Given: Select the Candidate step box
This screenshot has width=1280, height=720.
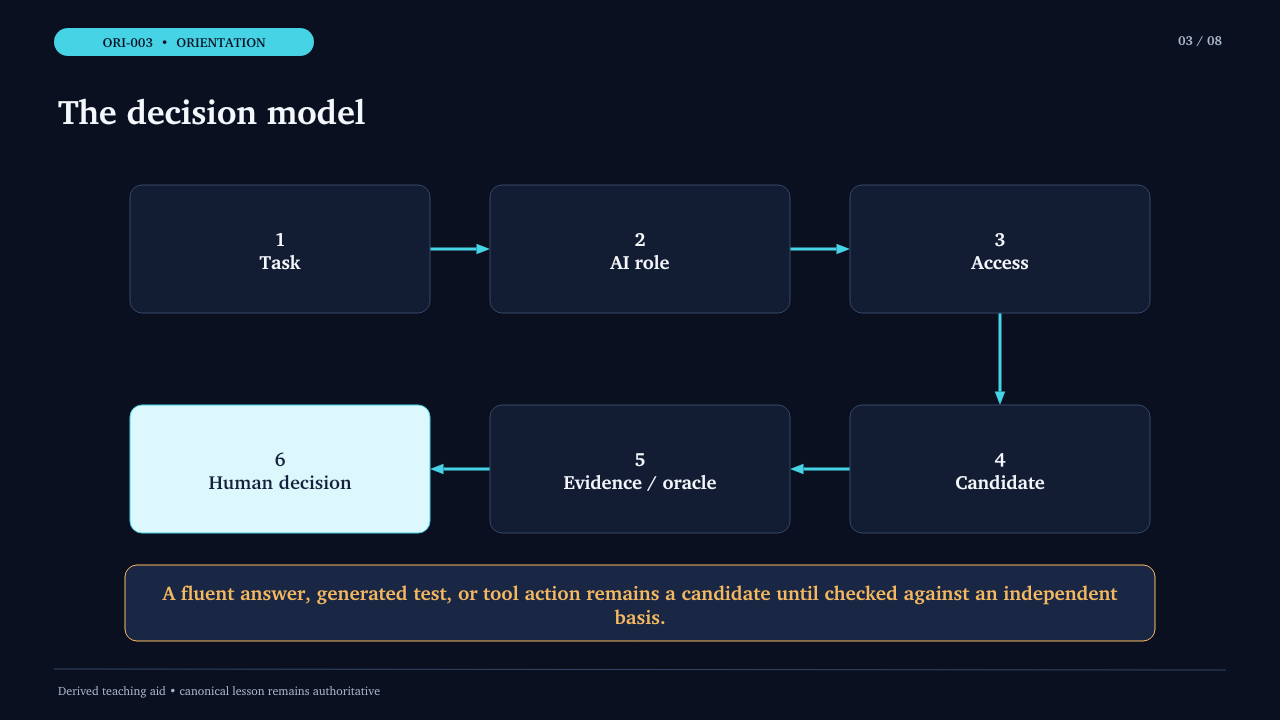Looking at the screenshot, I should (1000, 469).
